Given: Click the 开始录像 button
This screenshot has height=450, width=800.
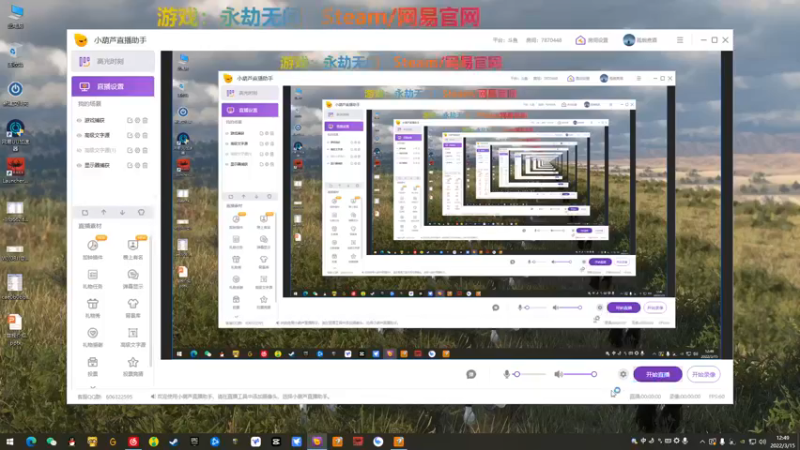Looking at the screenshot, I should [x=704, y=374].
